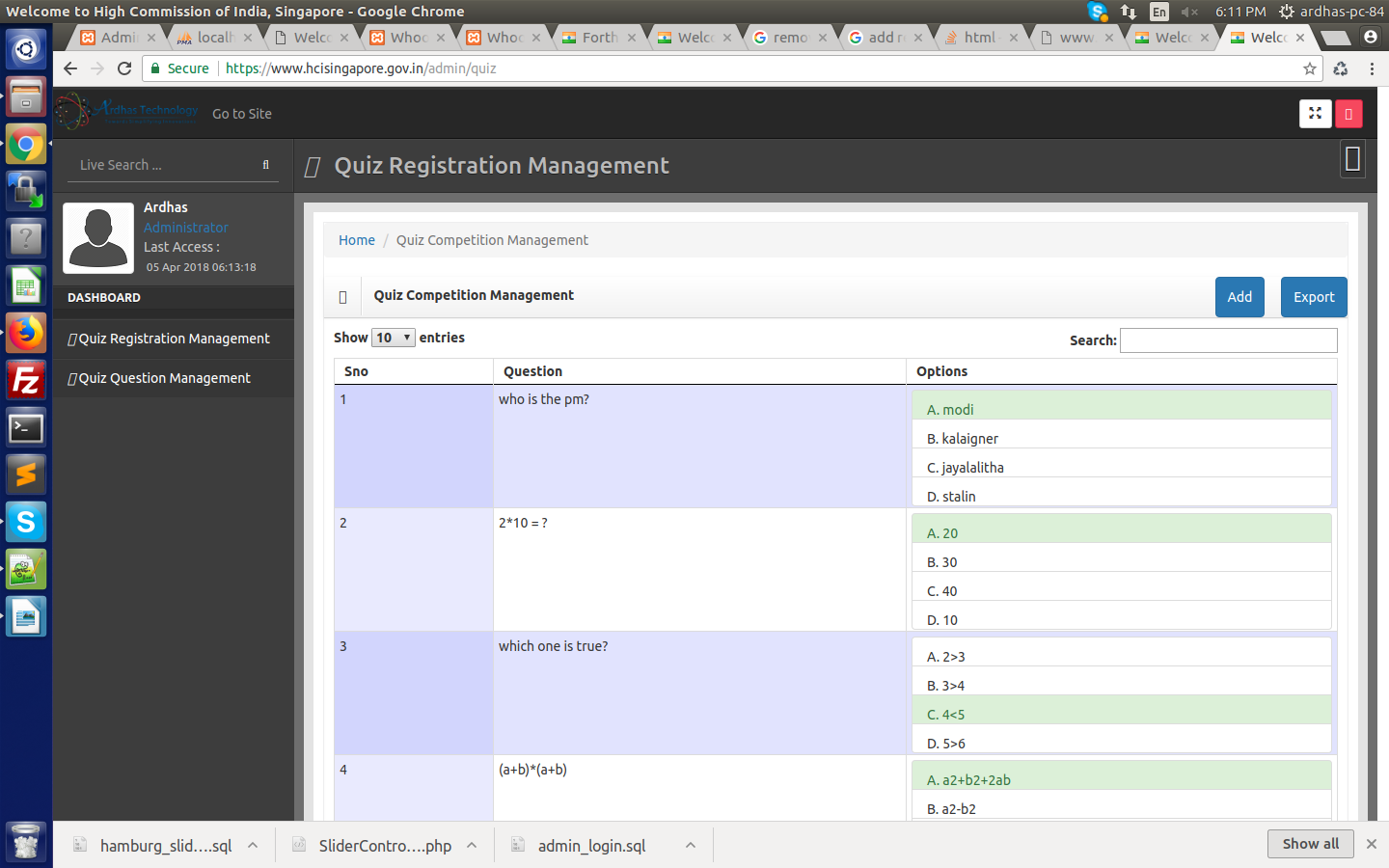Image resolution: width=1389 pixels, height=868 pixels.
Task: Bookmark this page with star icon
Action: [x=1309, y=68]
